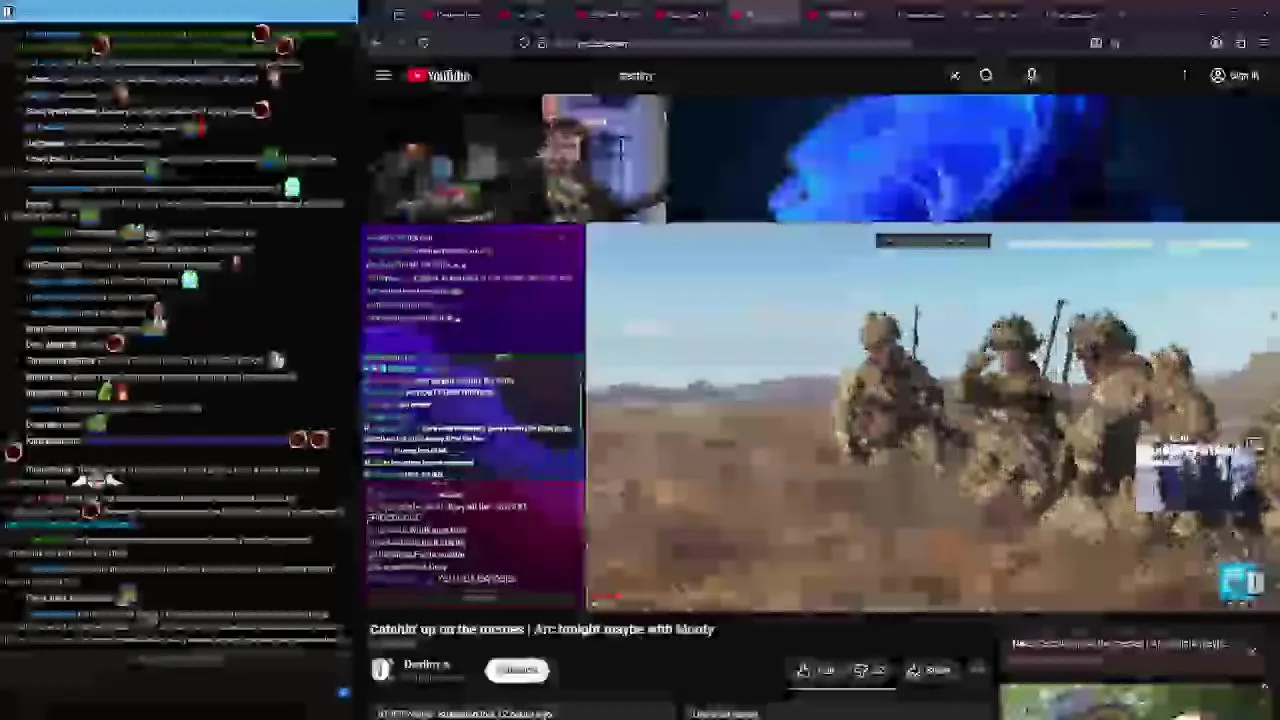Like the video with thumbs up
The height and width of the screenshot is (720, 1280).
(x=815, y=671)
